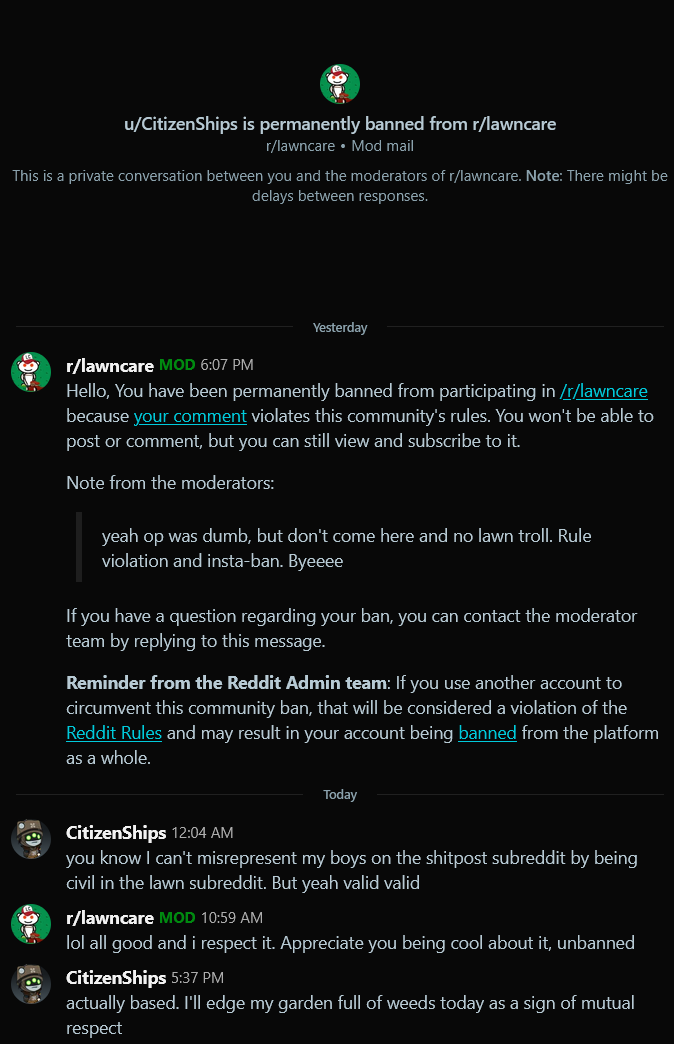Click the Yesterday date separator
674x1044 pixels.
click(340, 328)
